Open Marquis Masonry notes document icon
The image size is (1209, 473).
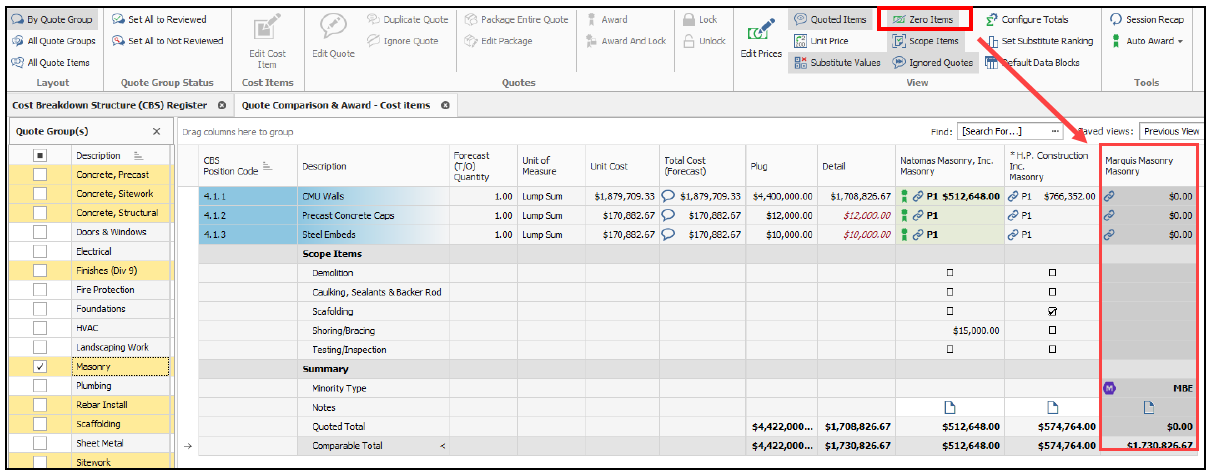pos(1148,407)
